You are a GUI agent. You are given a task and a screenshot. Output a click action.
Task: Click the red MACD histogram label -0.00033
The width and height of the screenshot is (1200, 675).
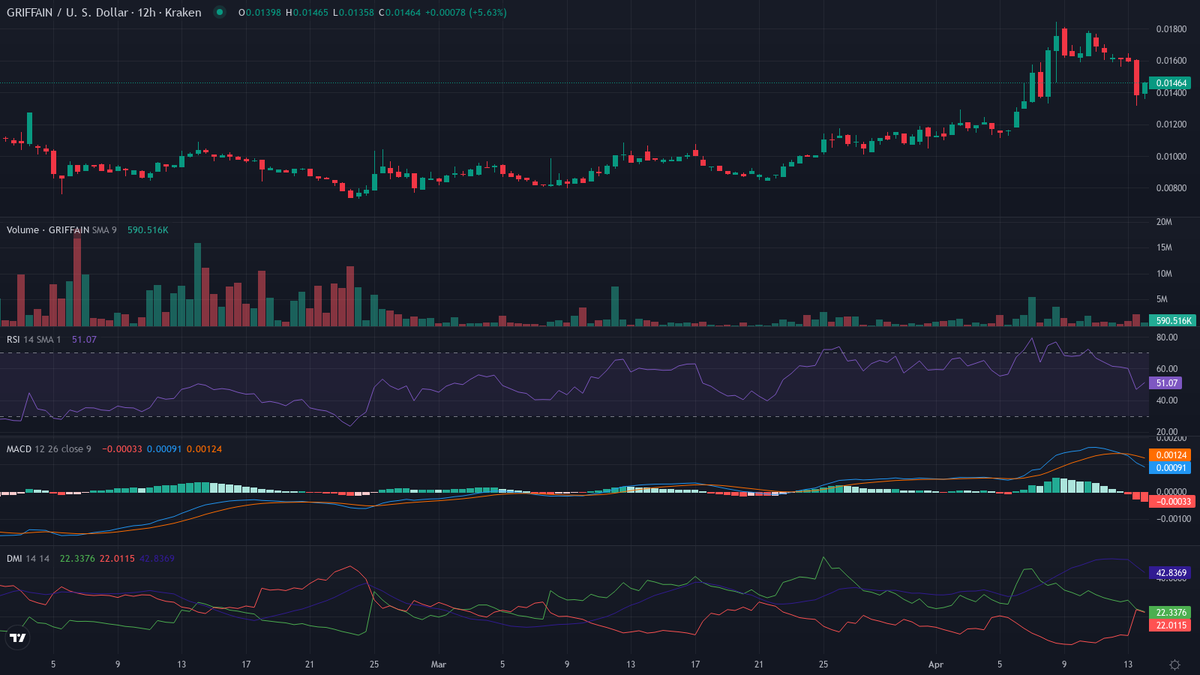click(1170, 501)
